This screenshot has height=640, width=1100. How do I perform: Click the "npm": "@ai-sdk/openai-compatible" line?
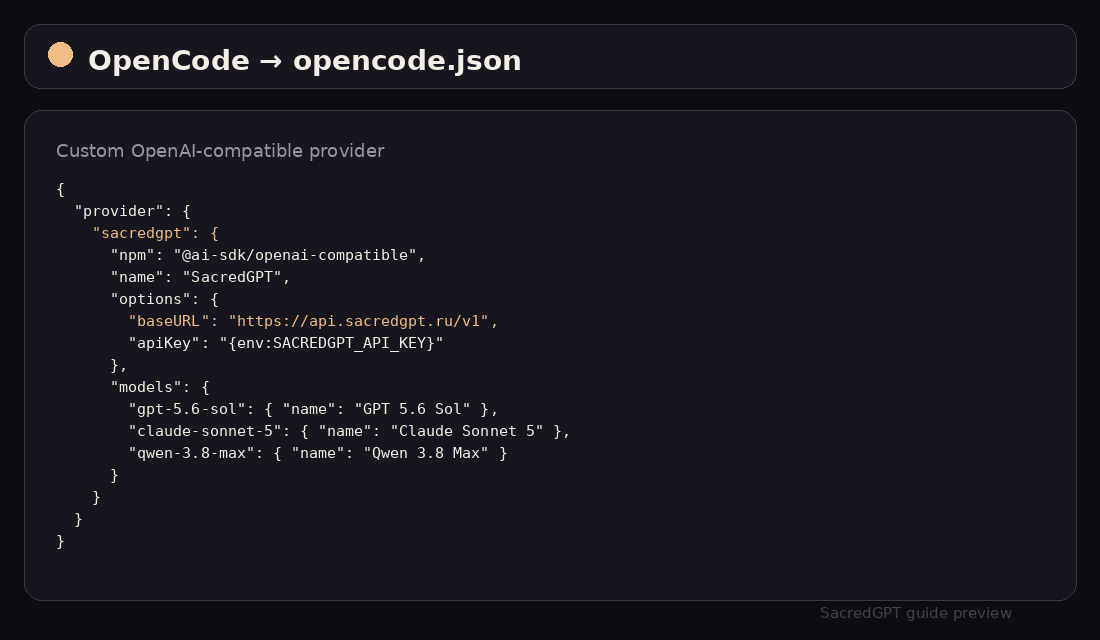click(x=268, y=255)
